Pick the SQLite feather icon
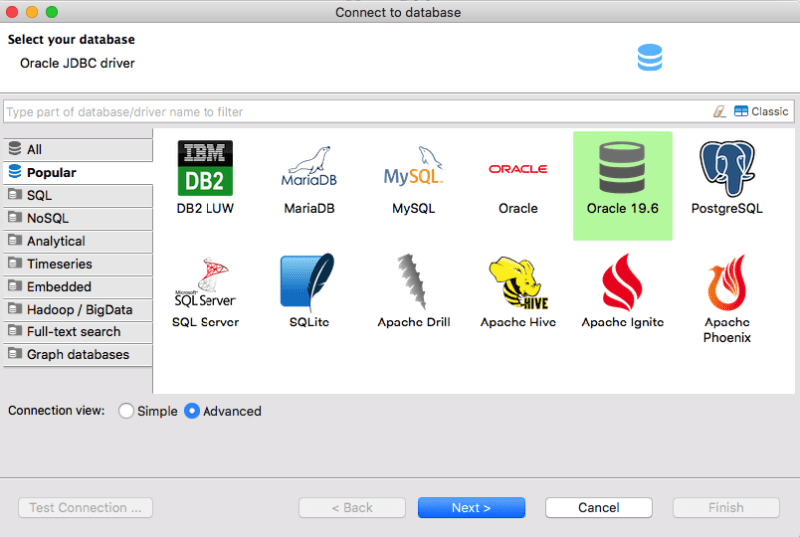 click(x=308, y=282)
